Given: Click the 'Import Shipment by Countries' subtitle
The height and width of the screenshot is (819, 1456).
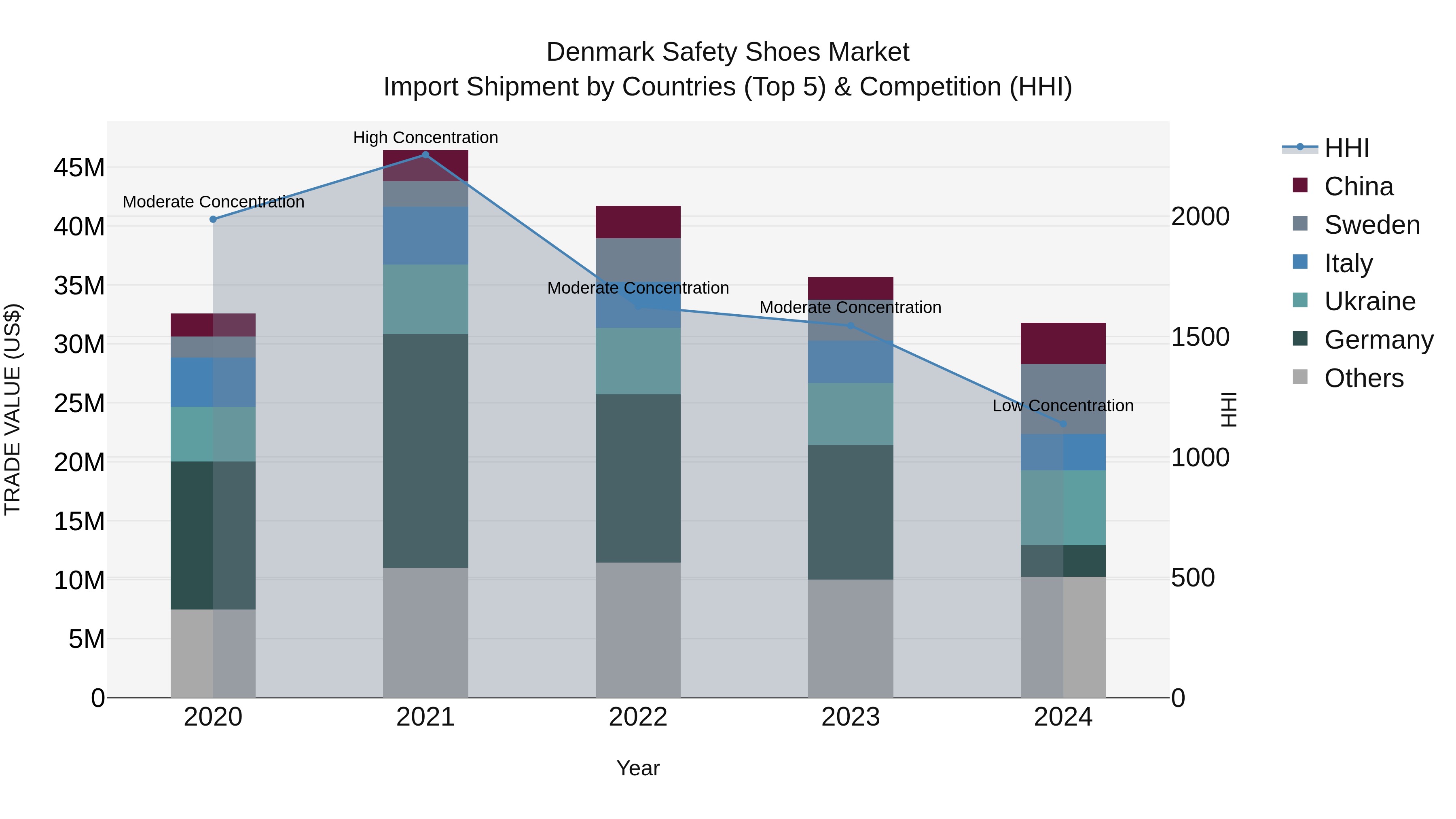Looking at the screenshot, I should click(x=728, y=87).
